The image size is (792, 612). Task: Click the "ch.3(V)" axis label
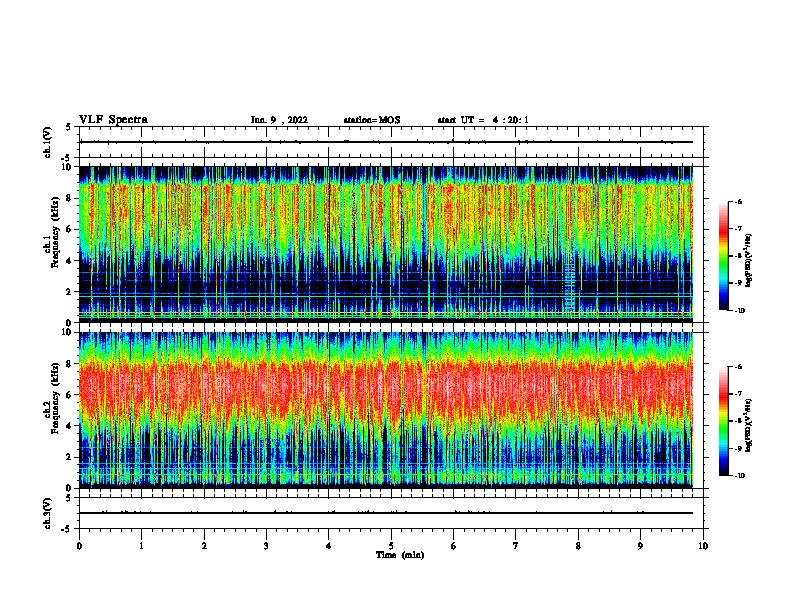48,514
